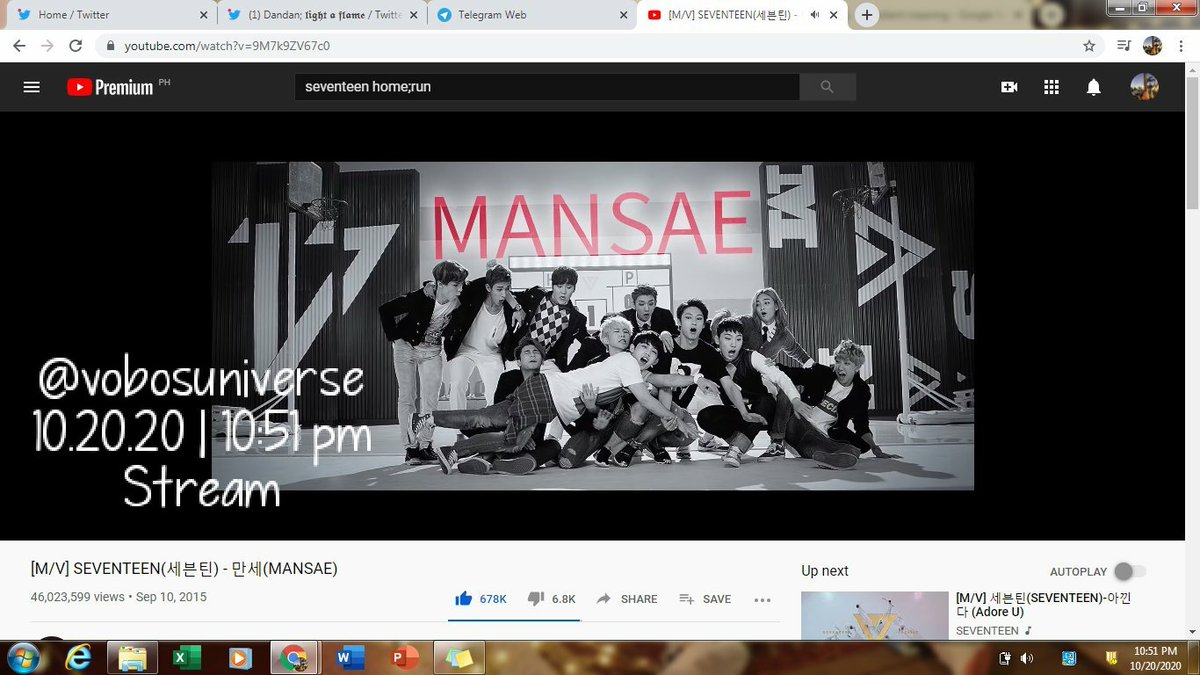Screen dimensions: 1200x675
Task: Open the Chrome profile avatar
Action: point(1152,46)
